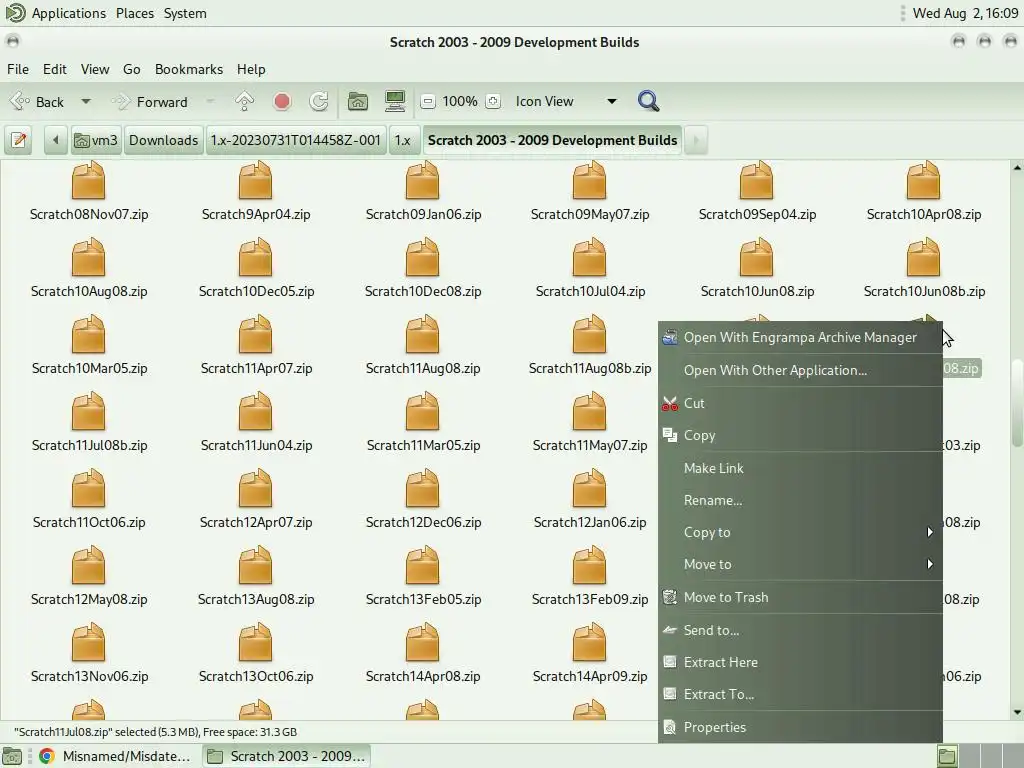
Task: Open the File menu
Action: 18,69
